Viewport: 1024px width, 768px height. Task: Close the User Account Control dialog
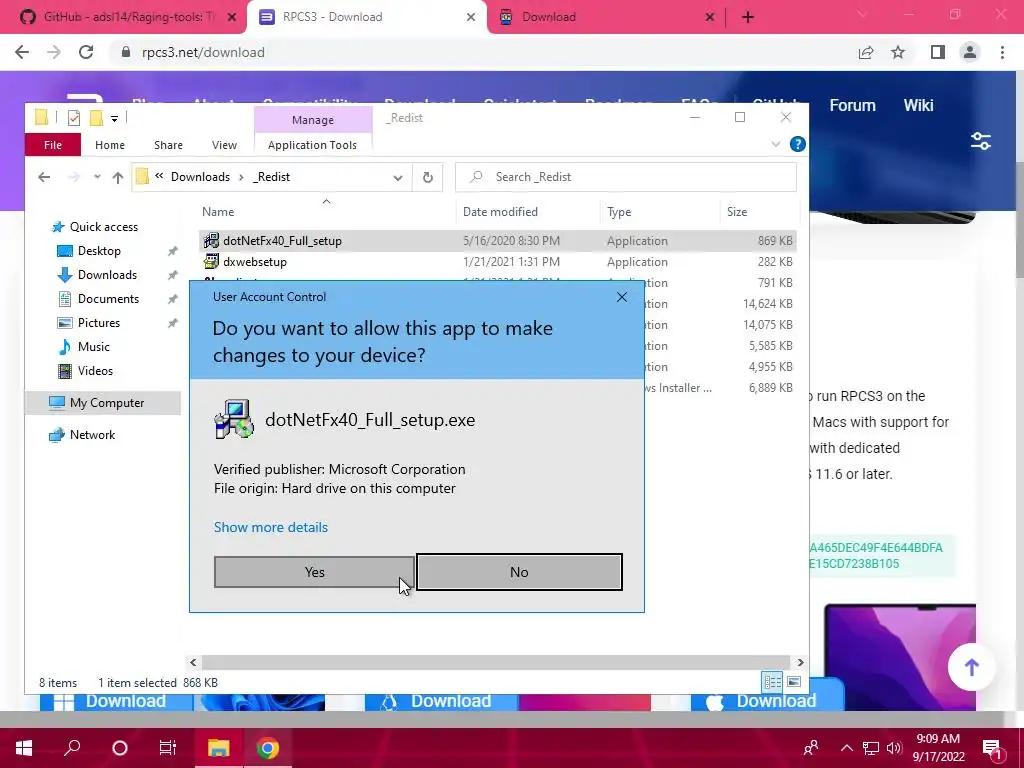pyautogui.click(x=622, y=297)
